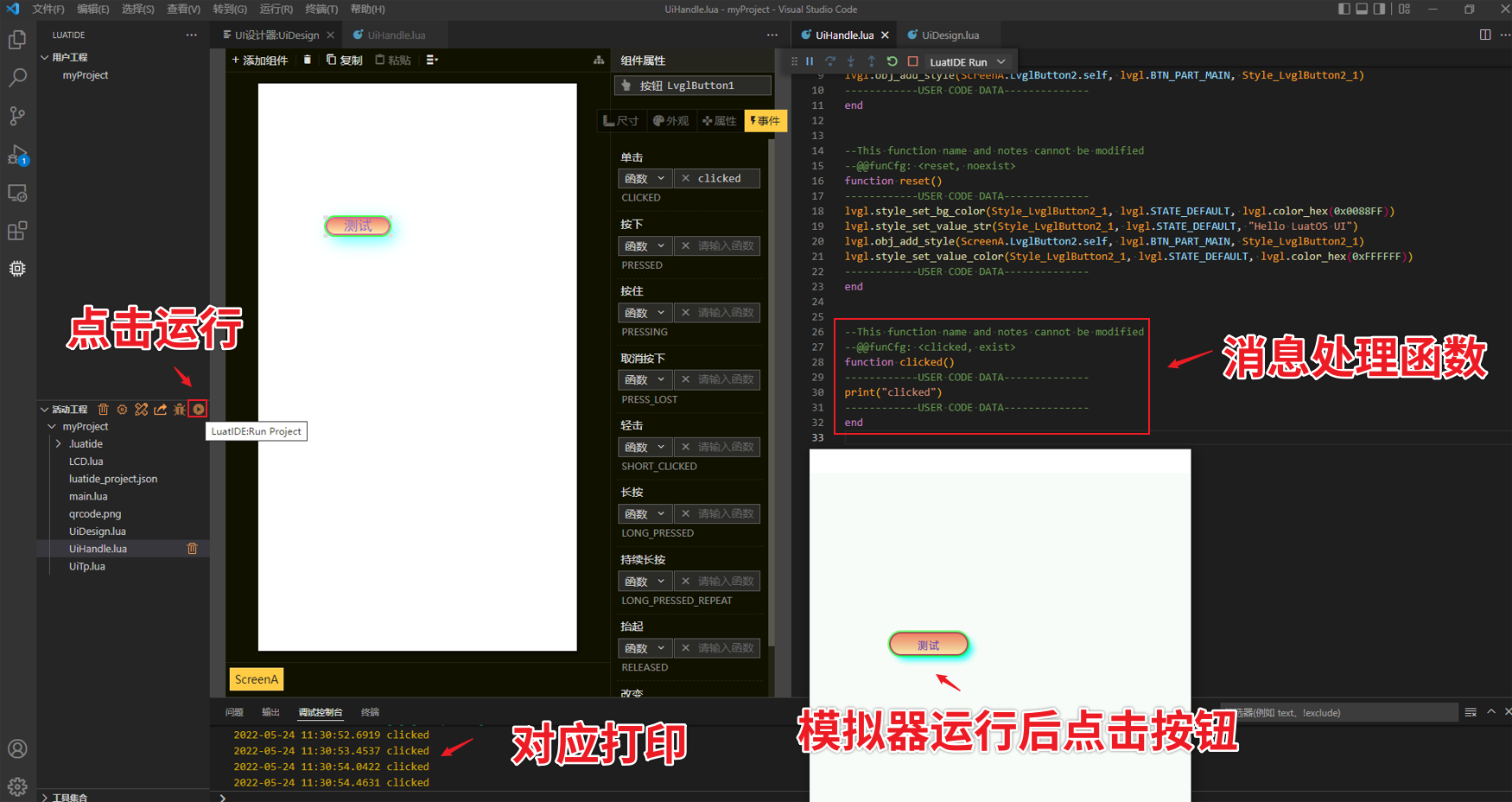This screenshot has height=802, width=1512.
Task: Switch to the 外观 properties tab
Action: [x=671, y=121]
